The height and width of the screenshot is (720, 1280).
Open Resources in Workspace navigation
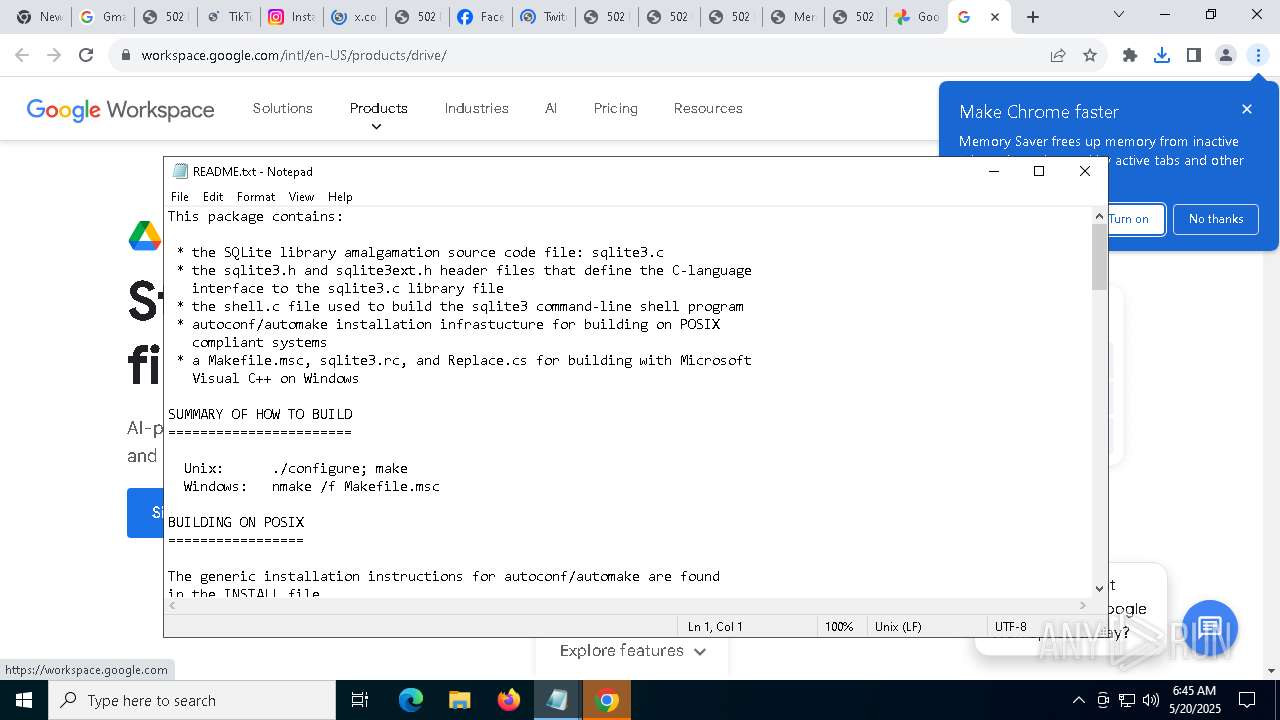click(x=708, y=108)
